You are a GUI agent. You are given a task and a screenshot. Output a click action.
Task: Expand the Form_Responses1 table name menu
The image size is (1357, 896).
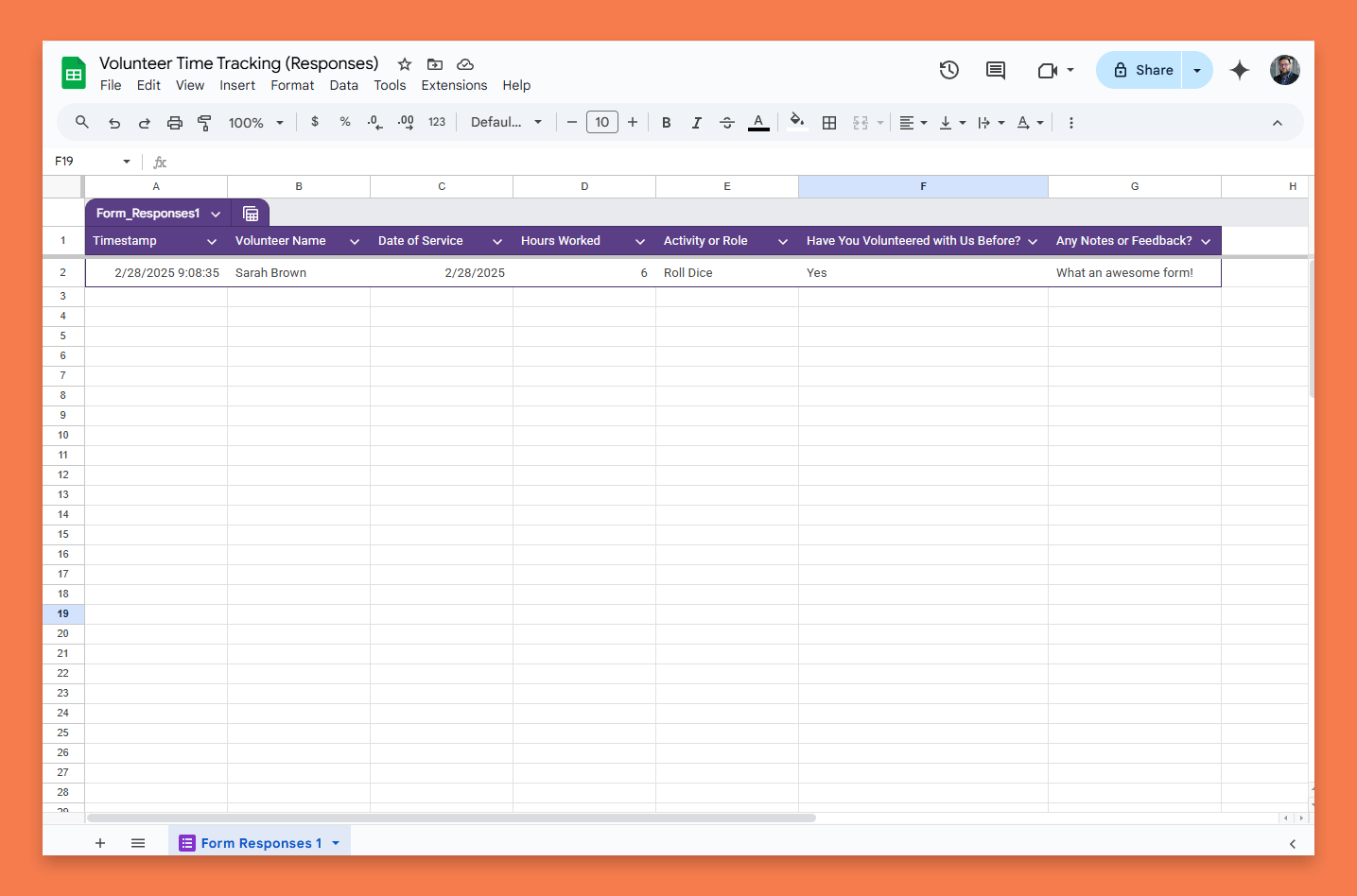click(x=216, y=215)
